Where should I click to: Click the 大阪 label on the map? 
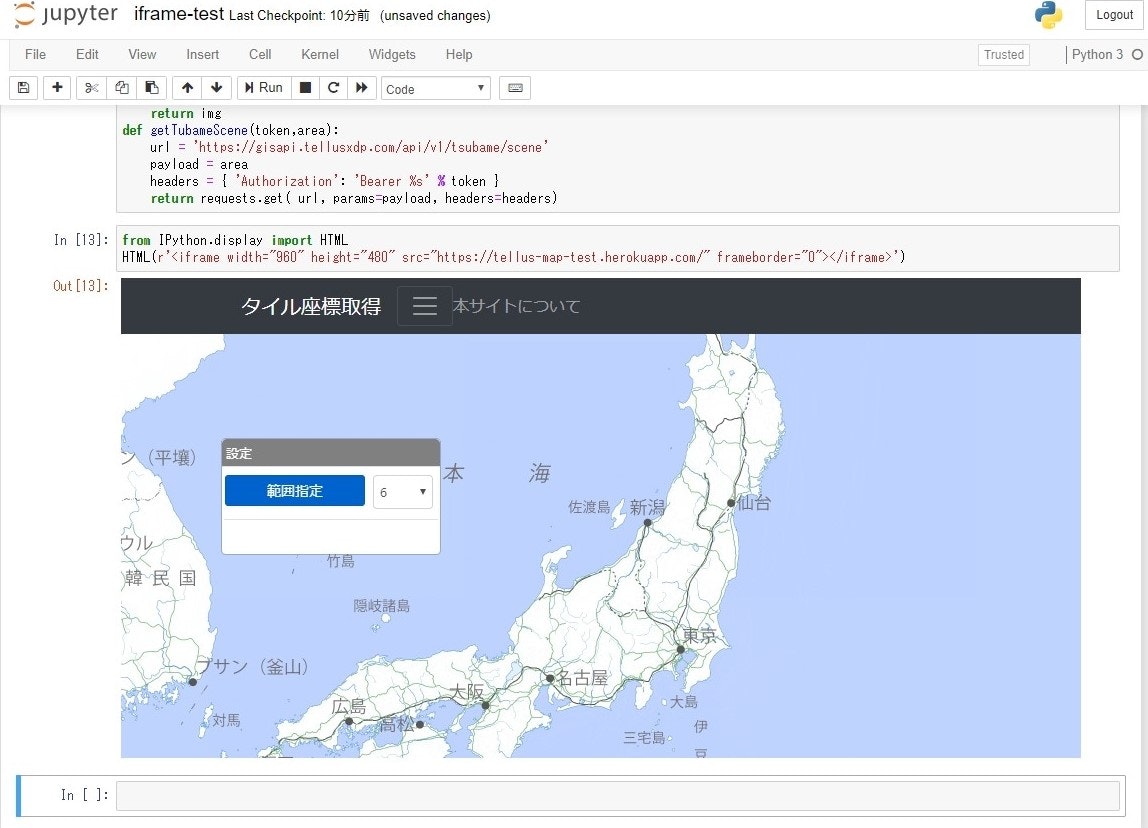466,692
